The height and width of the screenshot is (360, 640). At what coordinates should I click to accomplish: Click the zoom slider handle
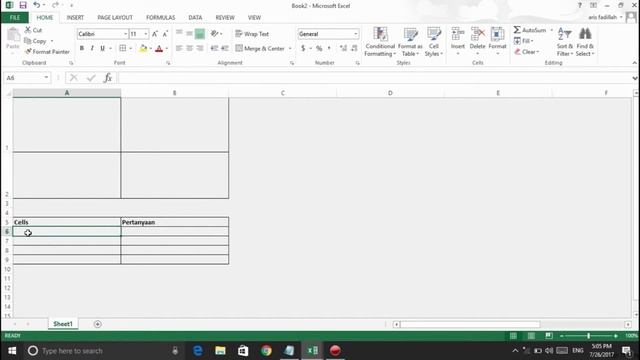pos(588,336)
